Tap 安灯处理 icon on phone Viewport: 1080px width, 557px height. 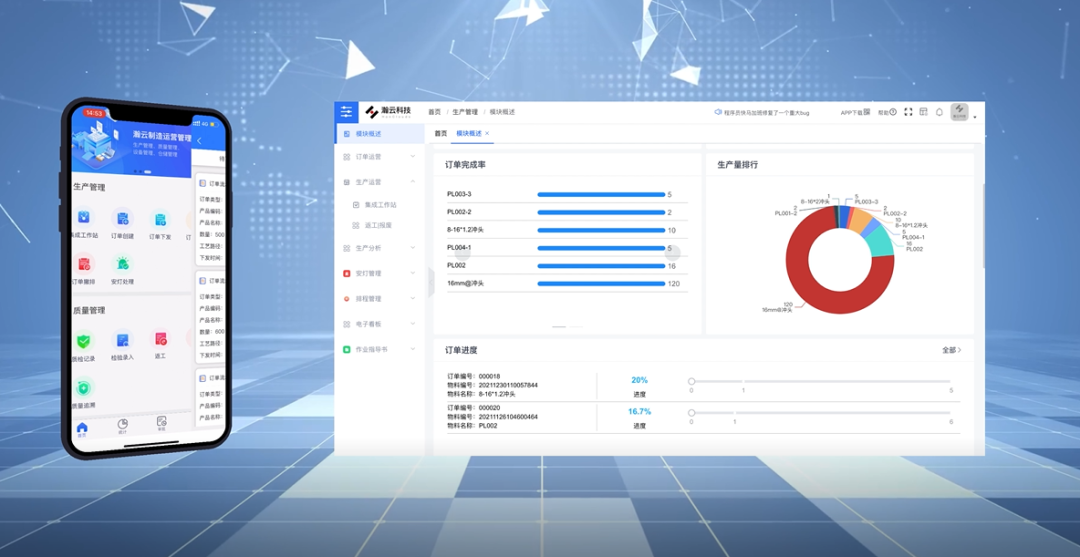point(122,265)
